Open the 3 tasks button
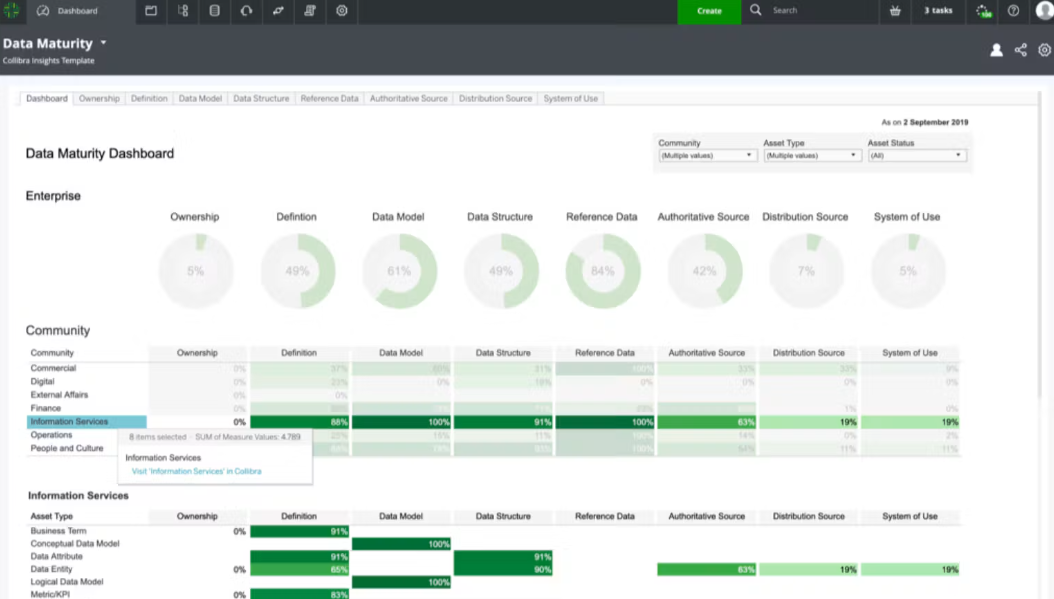The image size is (1054, 599). pyautogui.click(x=938, y=11)
